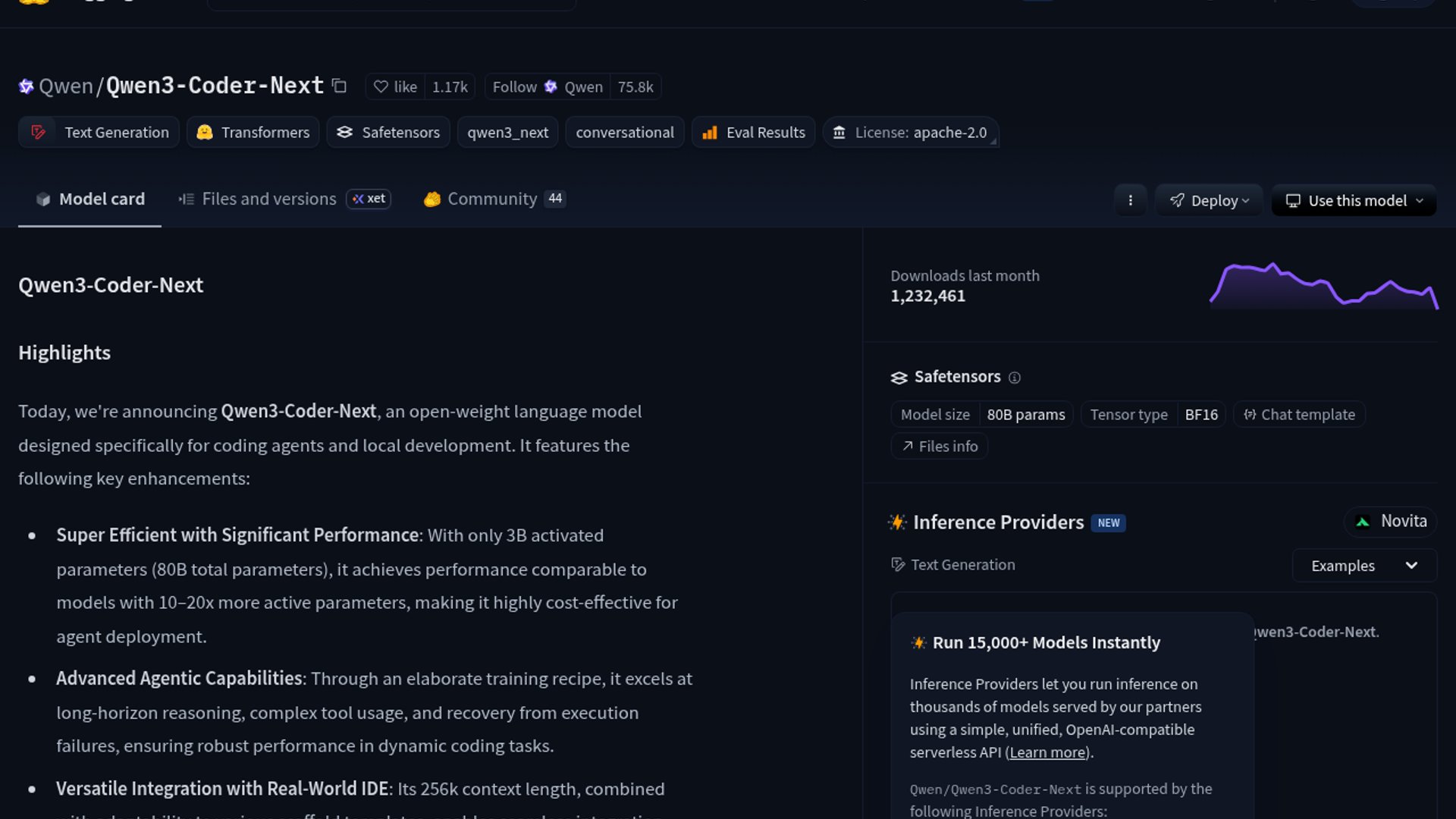Open the Community tab
This screenshot has height=819, width=1456.
tap(491, 199)
